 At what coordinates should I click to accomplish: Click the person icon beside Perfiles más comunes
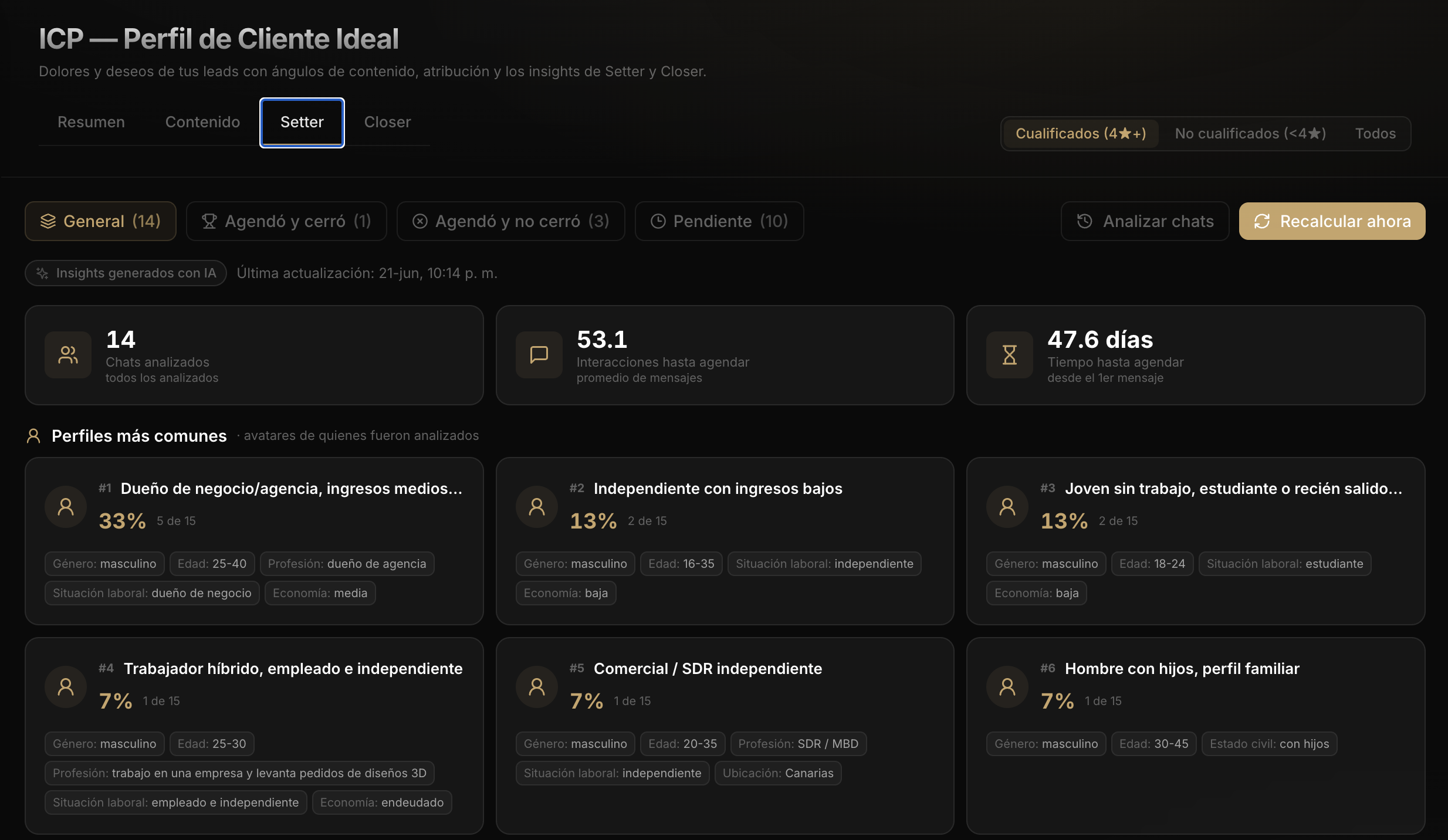point(33,436)
